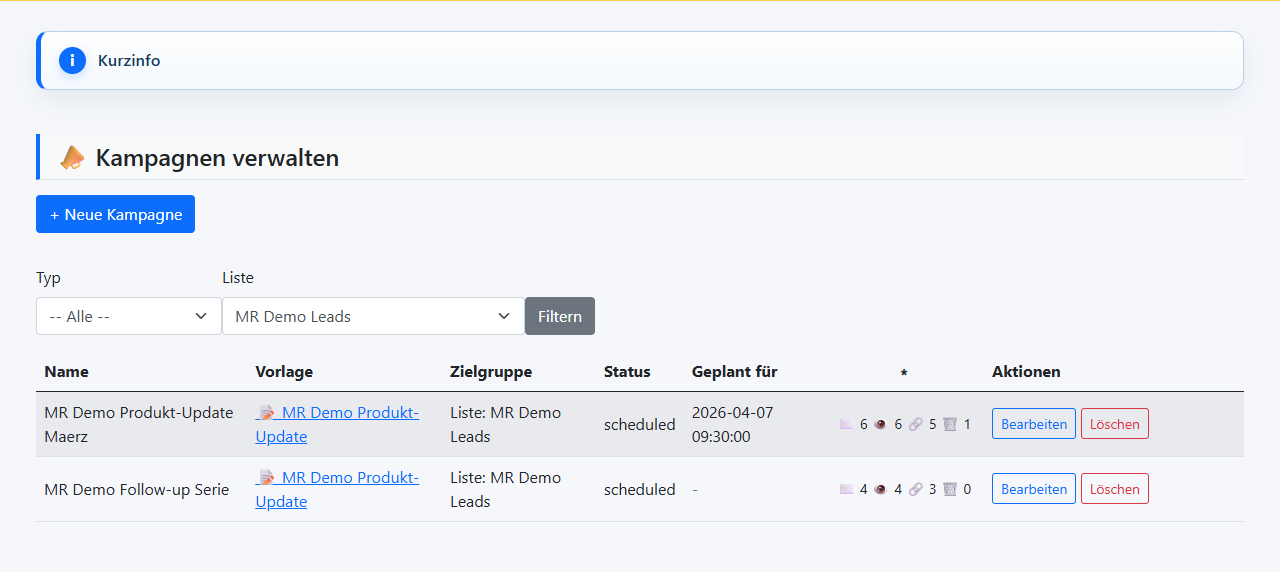Click envelope sent icon in Produkt-Update Maerz row
1280x572 pixels.
click(847, 424)
